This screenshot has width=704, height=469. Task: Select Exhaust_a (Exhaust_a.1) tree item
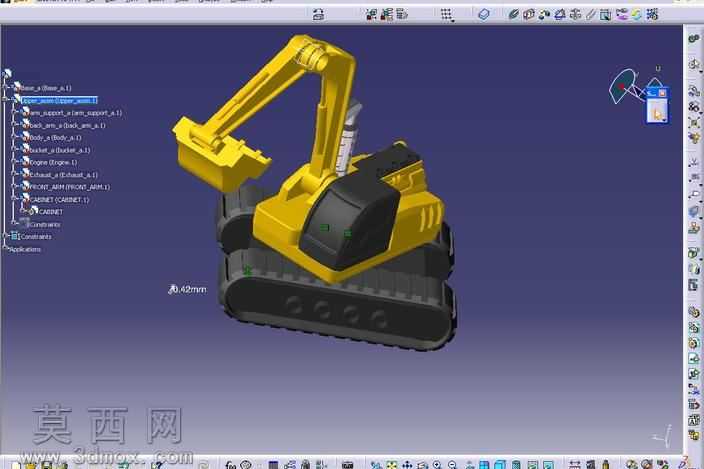coord(63,175)
